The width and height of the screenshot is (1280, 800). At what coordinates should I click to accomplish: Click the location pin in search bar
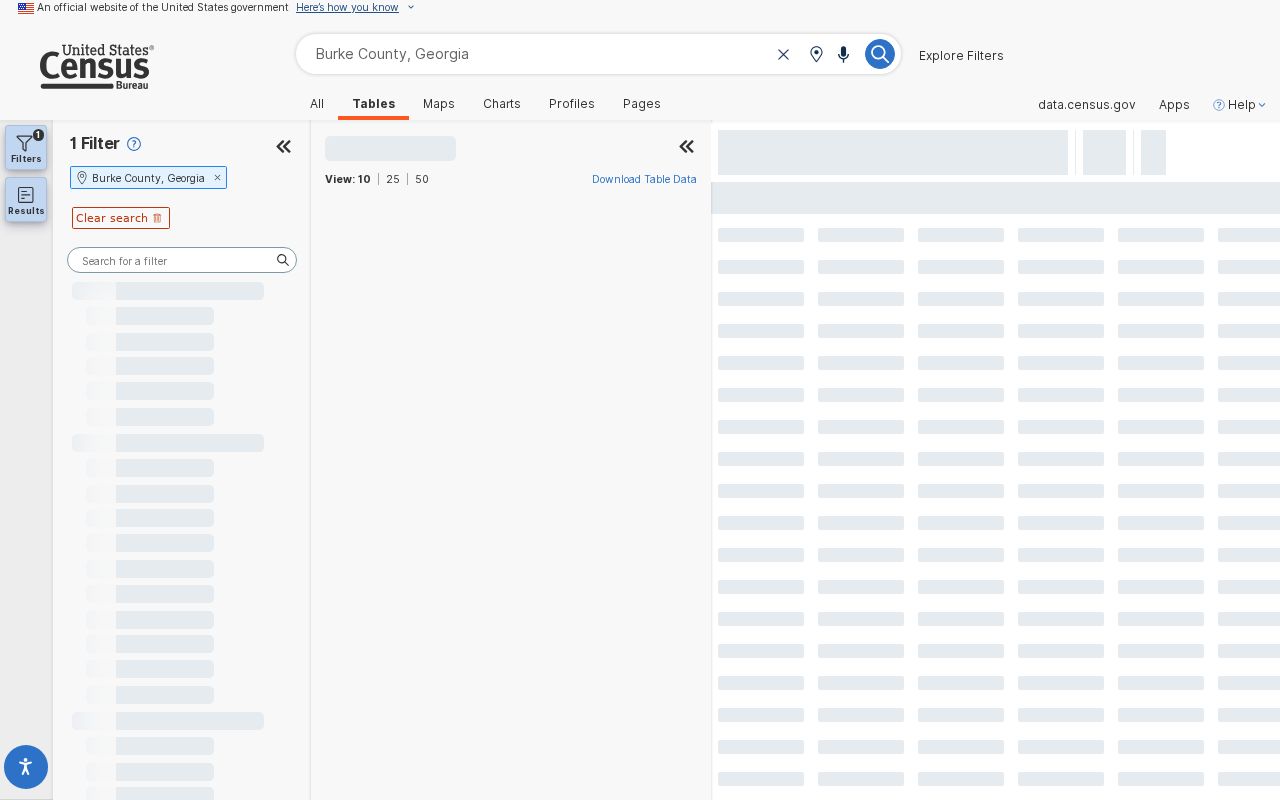(816, 54)
